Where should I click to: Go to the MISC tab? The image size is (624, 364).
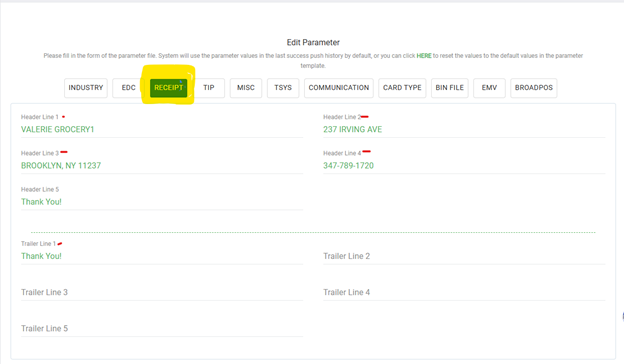pos(246,88)
